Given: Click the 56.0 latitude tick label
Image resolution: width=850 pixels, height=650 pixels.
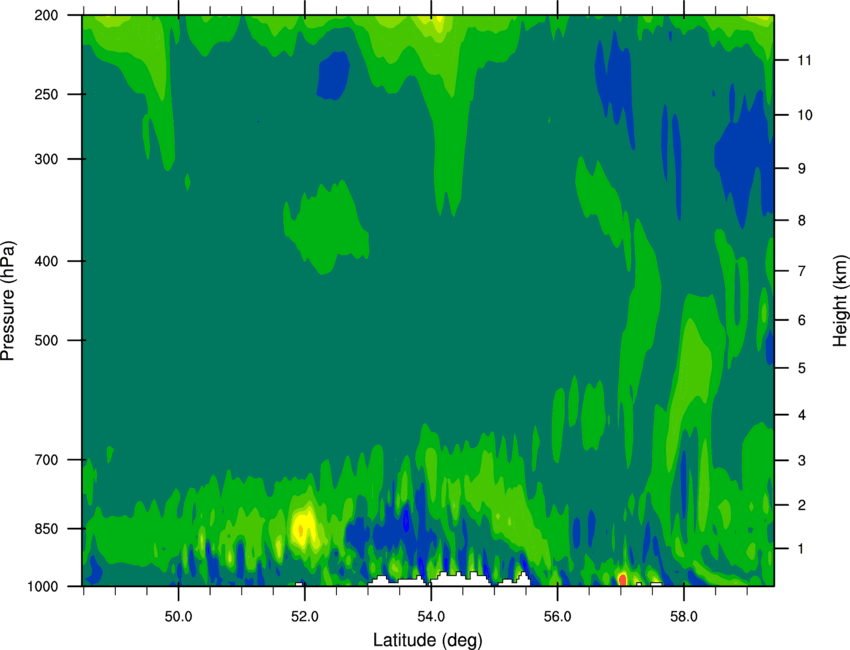Looking at the screenshot, I should (558, 617).
